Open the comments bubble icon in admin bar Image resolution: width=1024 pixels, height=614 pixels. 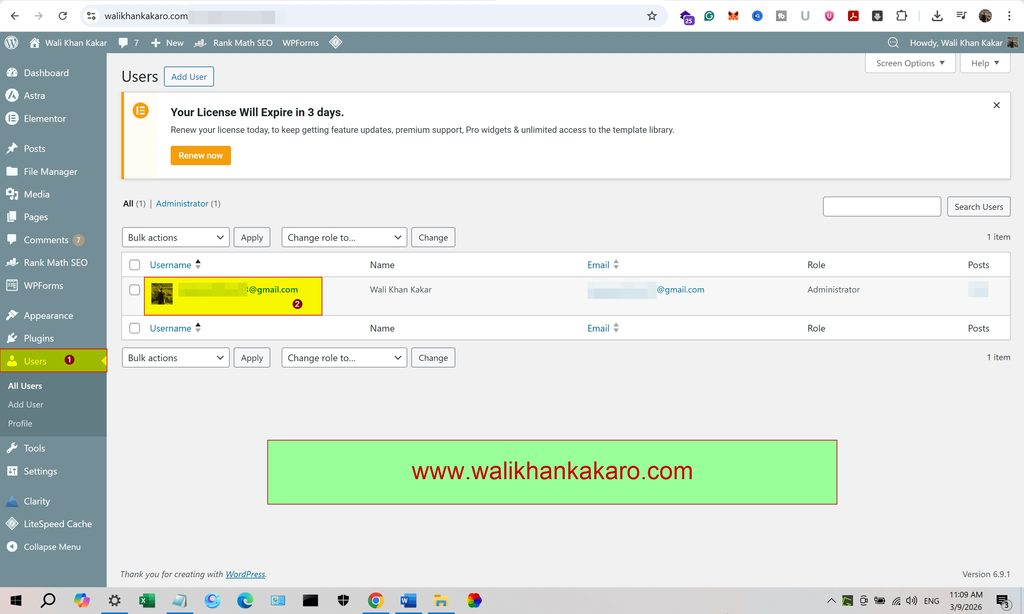click(123, 42)
